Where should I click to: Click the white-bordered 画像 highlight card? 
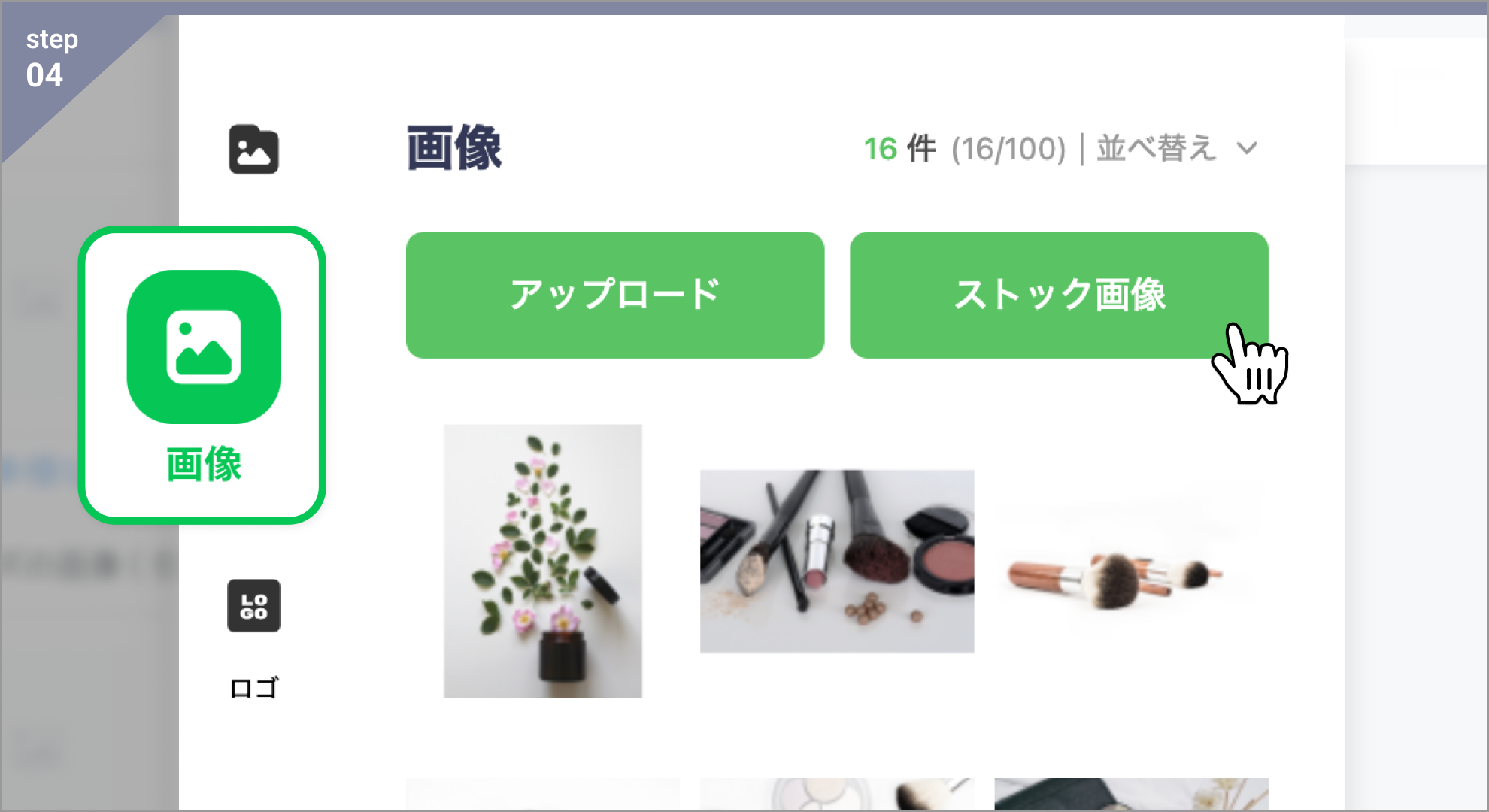tap(202, 375)
